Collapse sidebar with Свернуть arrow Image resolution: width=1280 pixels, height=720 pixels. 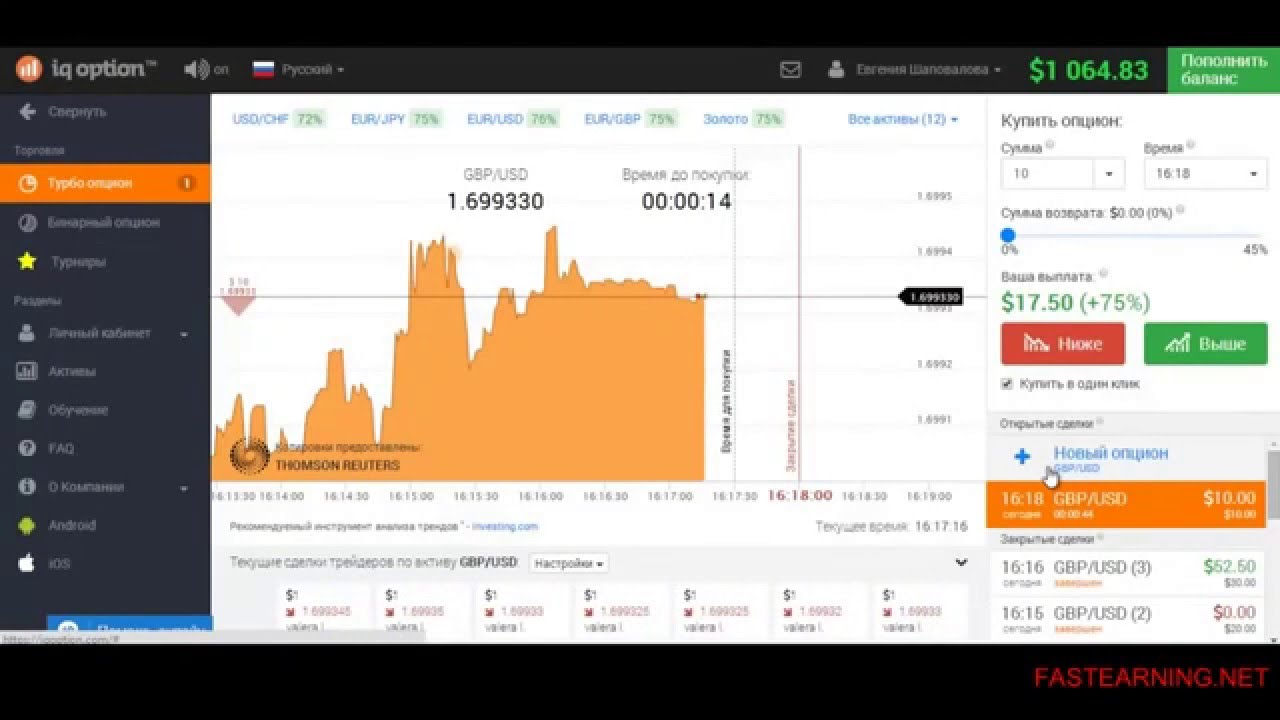[62, 111]
